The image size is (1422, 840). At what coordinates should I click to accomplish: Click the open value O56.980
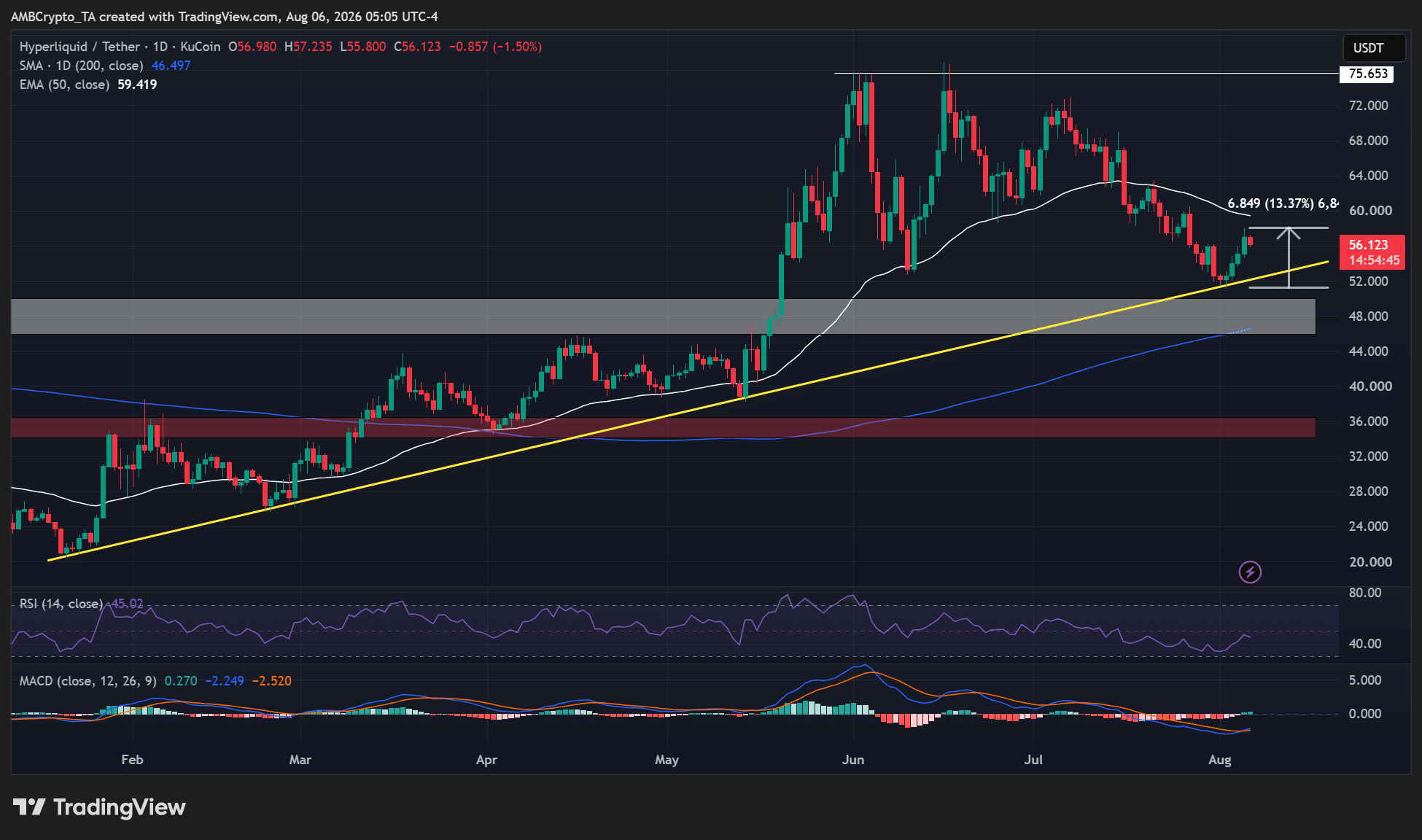pos(252,47)
